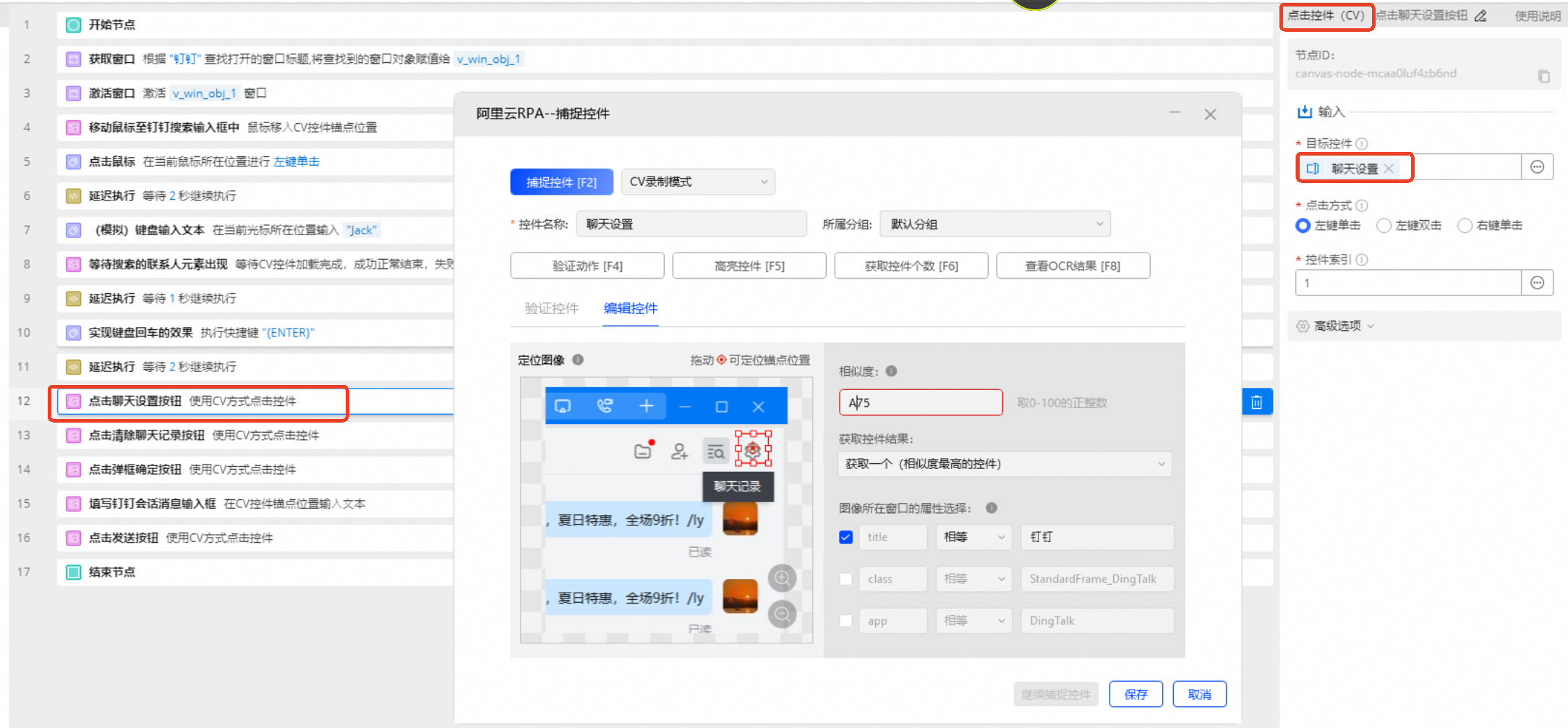This screenshot has height=728, width=1568.
Task: Click the 等待搜索的联系人元素出现 step icon
Action: (73, 264)
